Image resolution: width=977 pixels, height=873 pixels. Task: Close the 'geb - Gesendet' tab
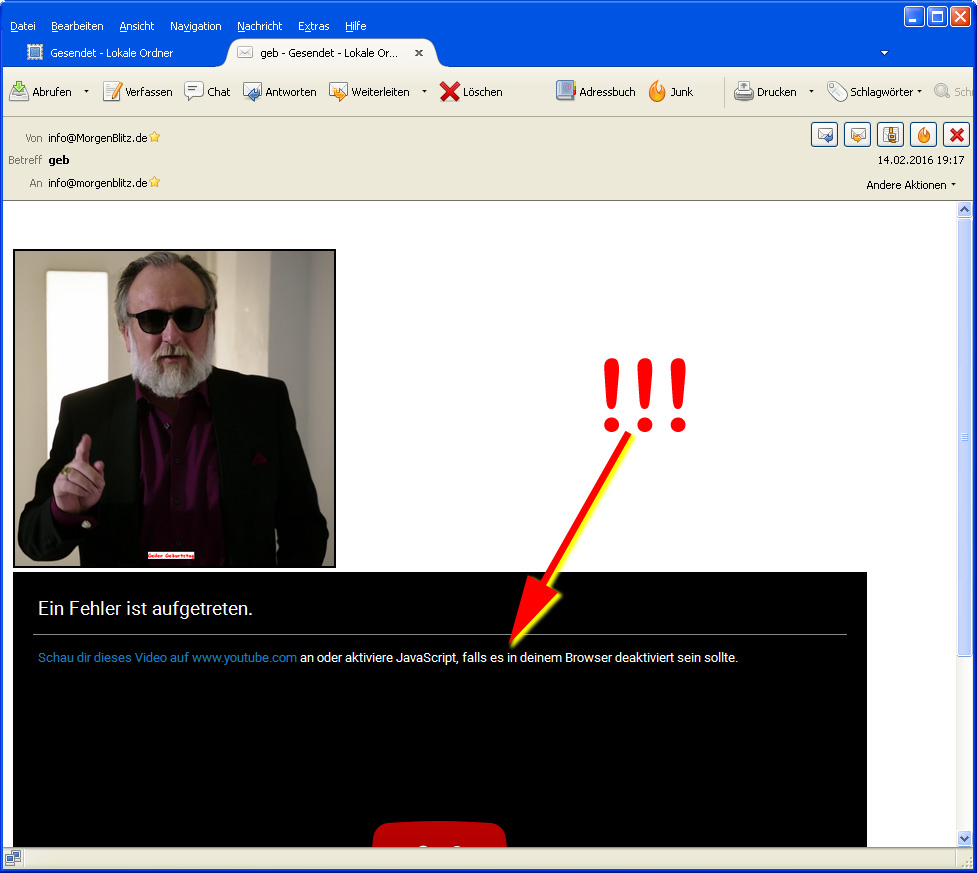pyautogui.click(x=419, y=53)
